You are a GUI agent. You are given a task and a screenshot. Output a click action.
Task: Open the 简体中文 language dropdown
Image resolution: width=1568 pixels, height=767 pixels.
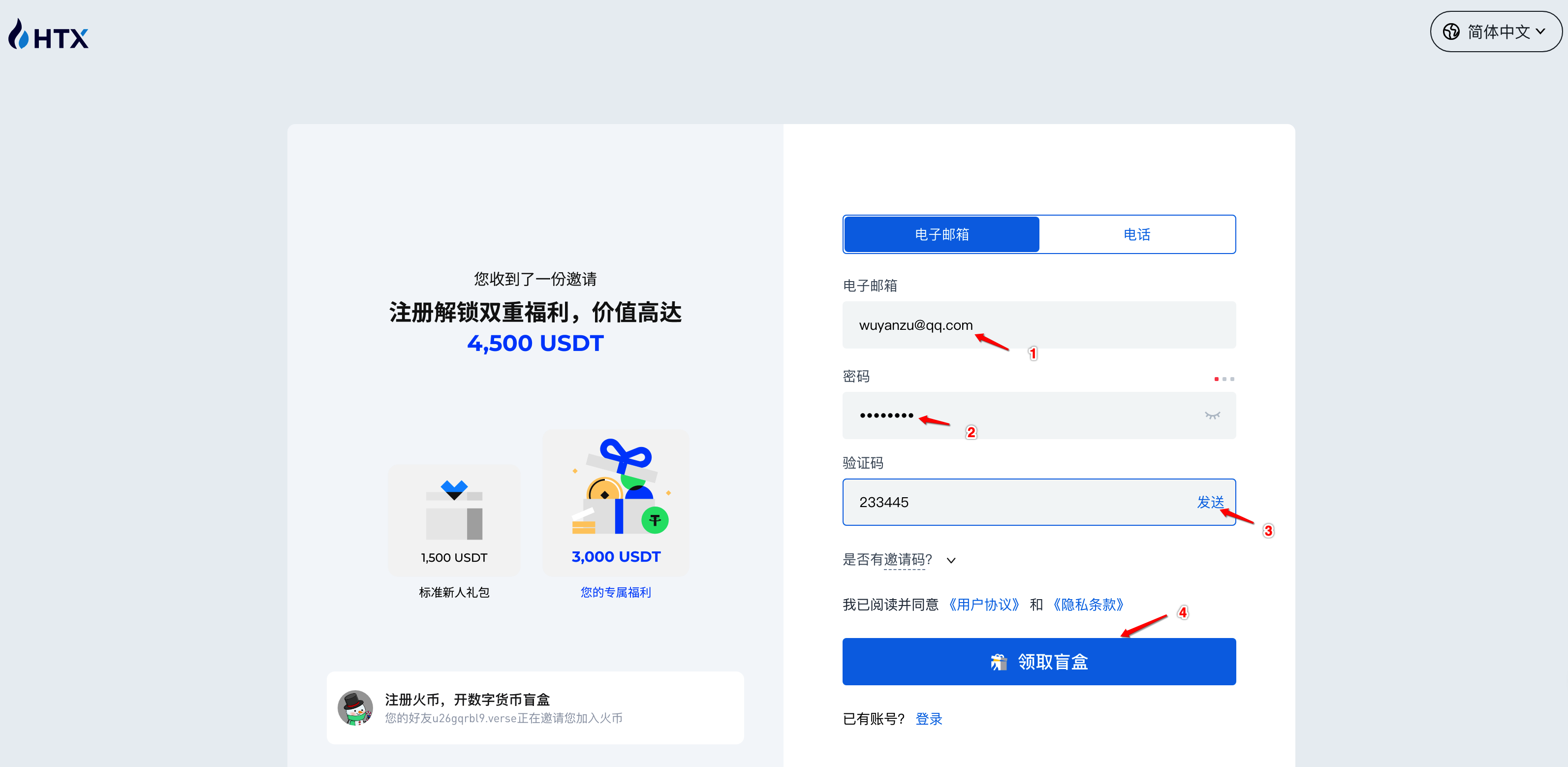tap(1496, 31)
